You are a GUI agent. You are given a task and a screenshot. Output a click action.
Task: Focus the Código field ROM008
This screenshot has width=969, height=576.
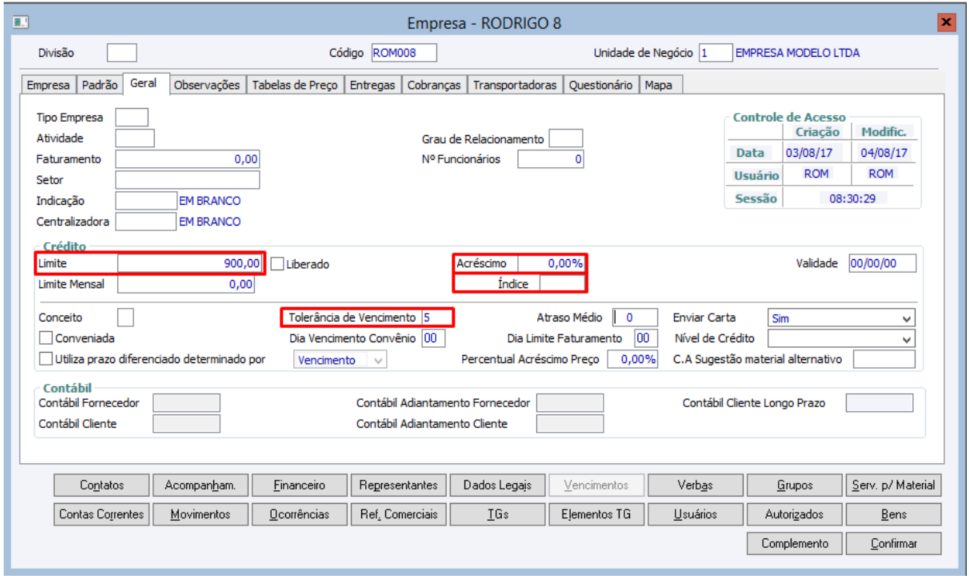(404, 53)
